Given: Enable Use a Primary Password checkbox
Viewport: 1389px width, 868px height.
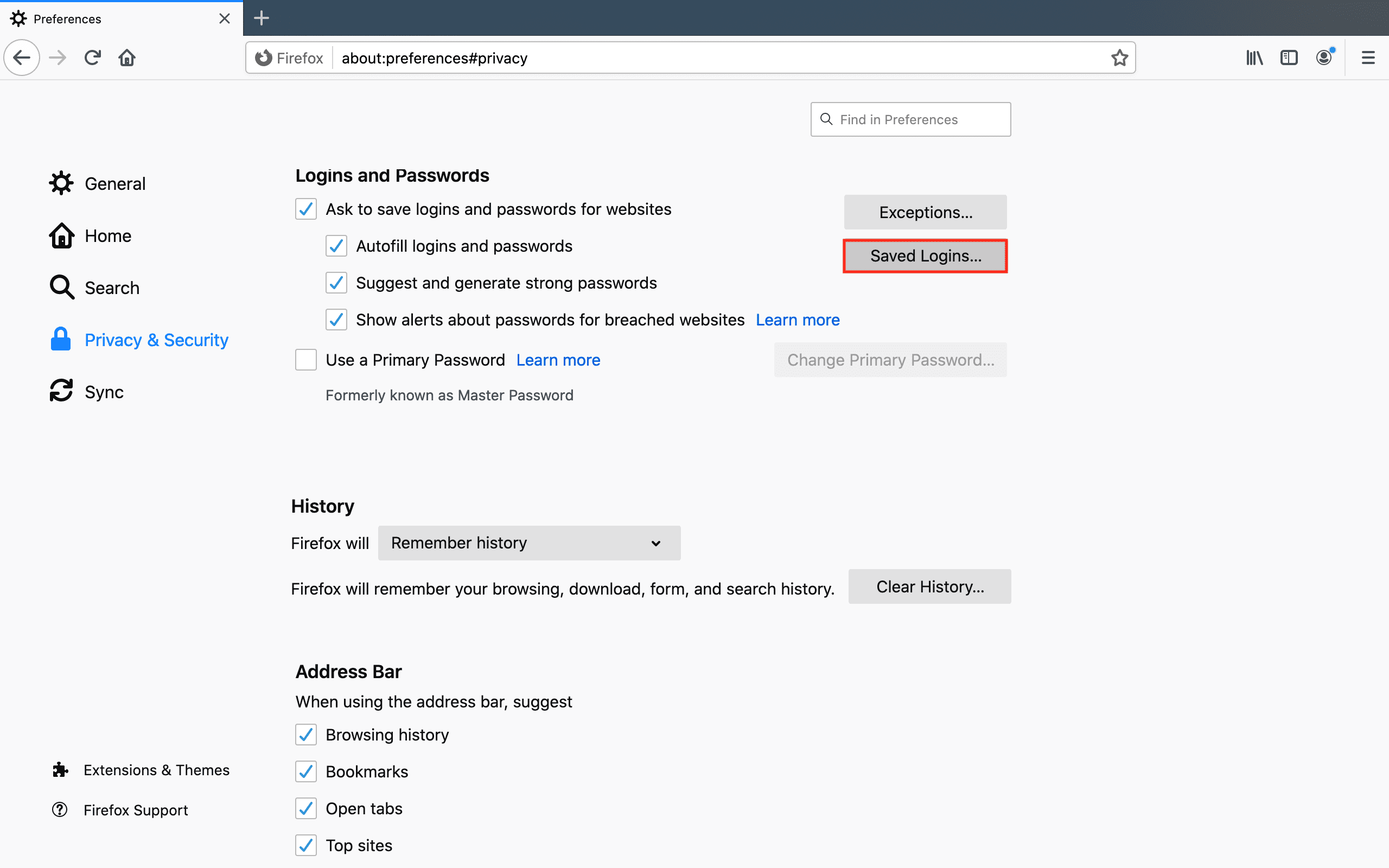Looking at the screenshot, I should (x=306, y=360).
